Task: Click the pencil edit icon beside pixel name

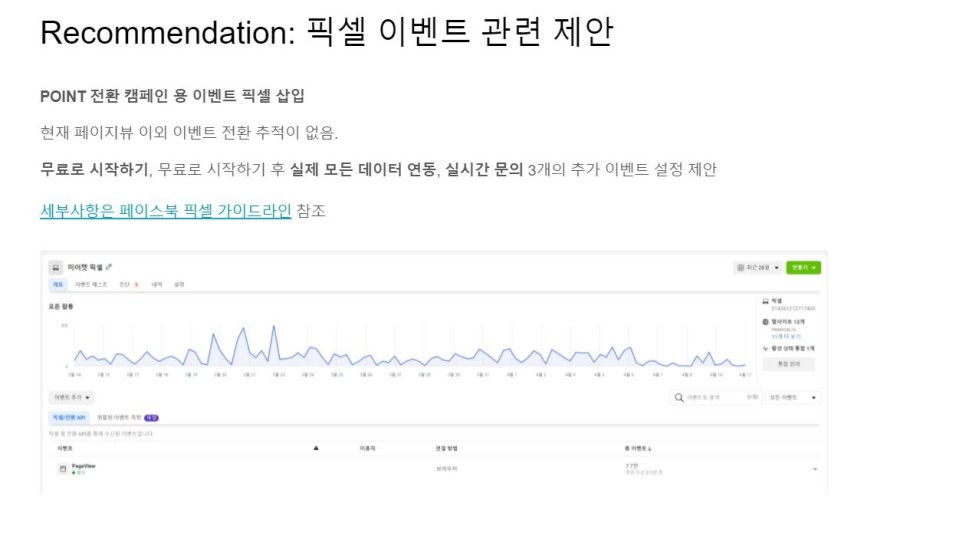Action: [109, 267]
